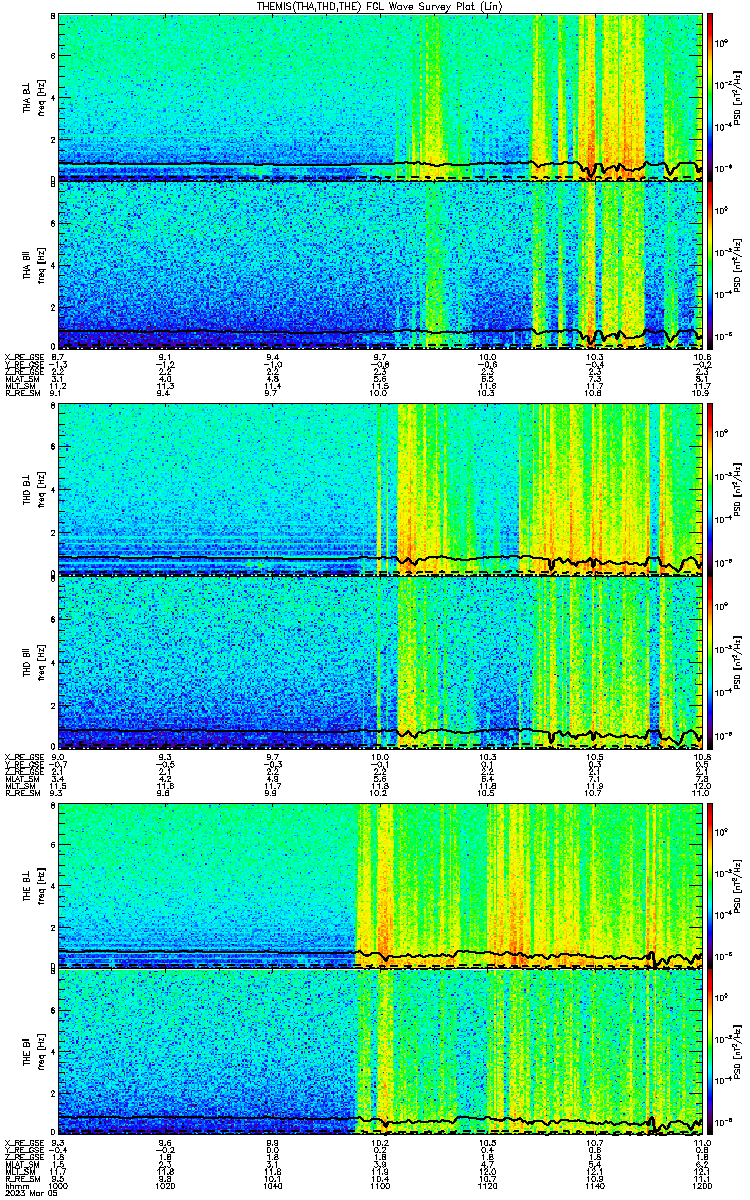750x1200 pixels.
Task: Select the THE B-parallel frequency axis label
Action: tap(36, 1053)
